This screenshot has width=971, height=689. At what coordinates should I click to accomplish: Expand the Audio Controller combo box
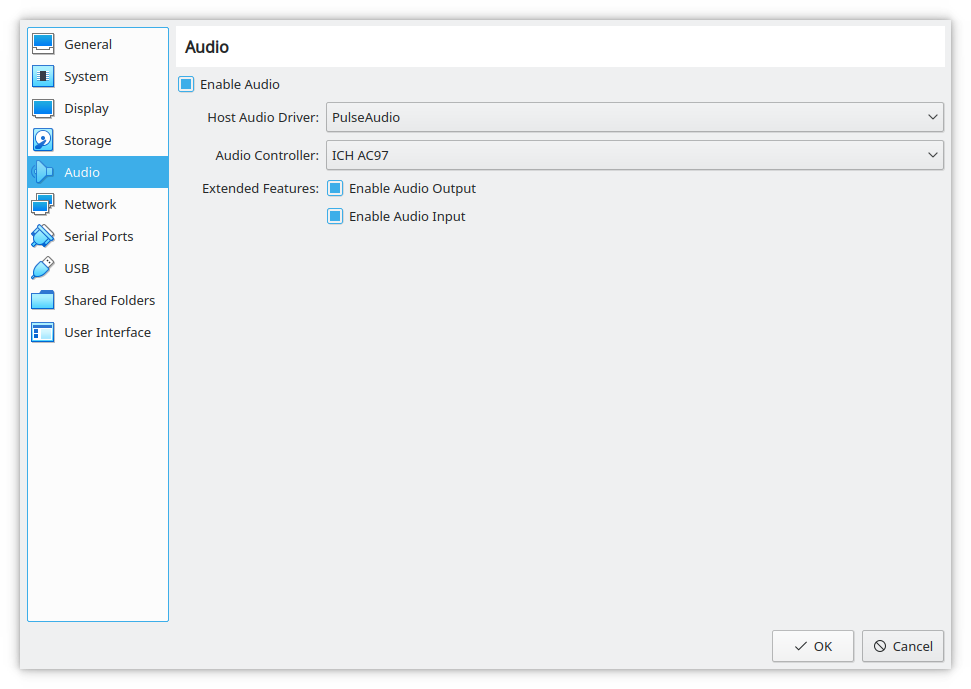click(635, 155)
